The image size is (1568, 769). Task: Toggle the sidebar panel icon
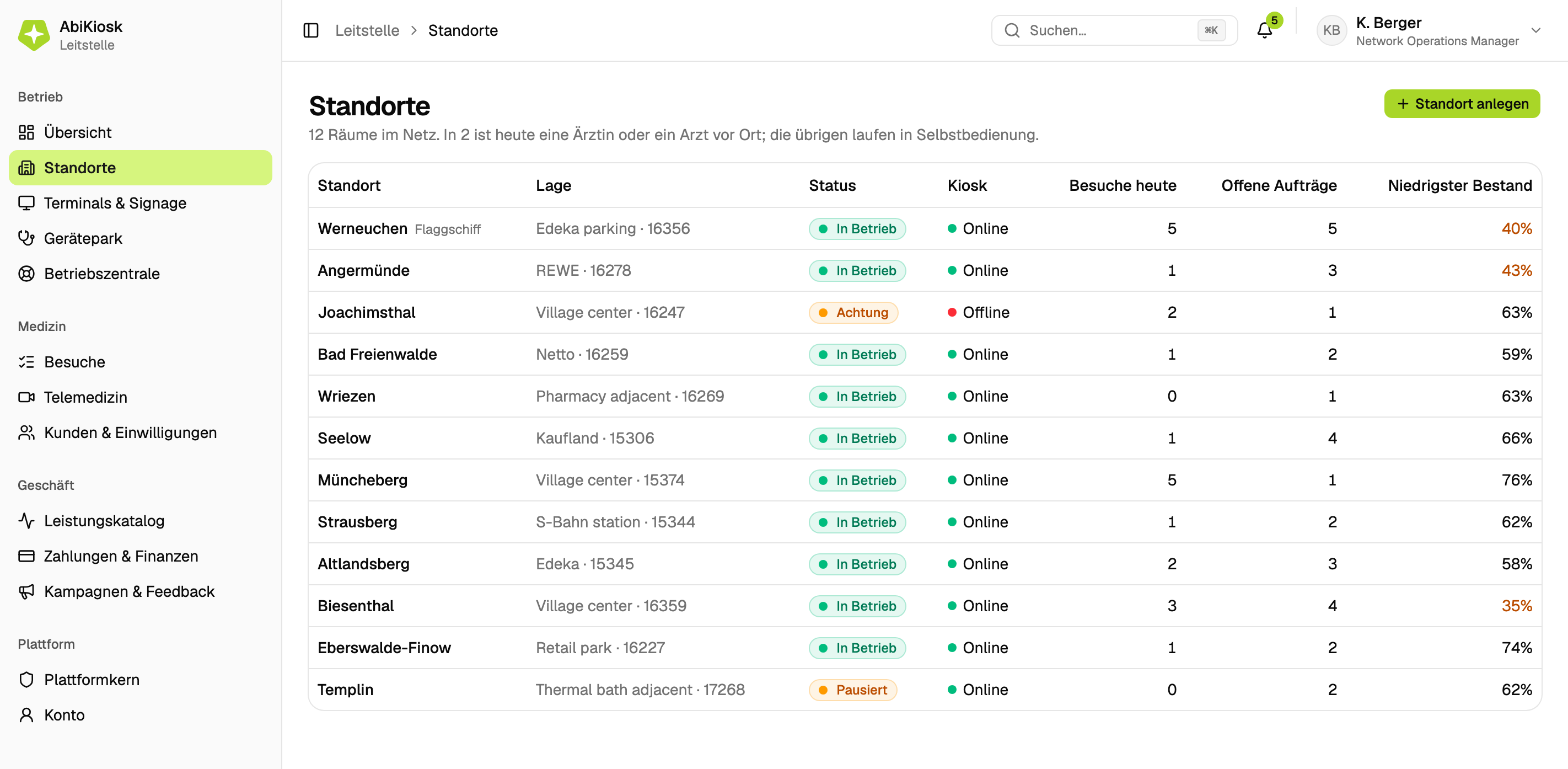[311, 30]
